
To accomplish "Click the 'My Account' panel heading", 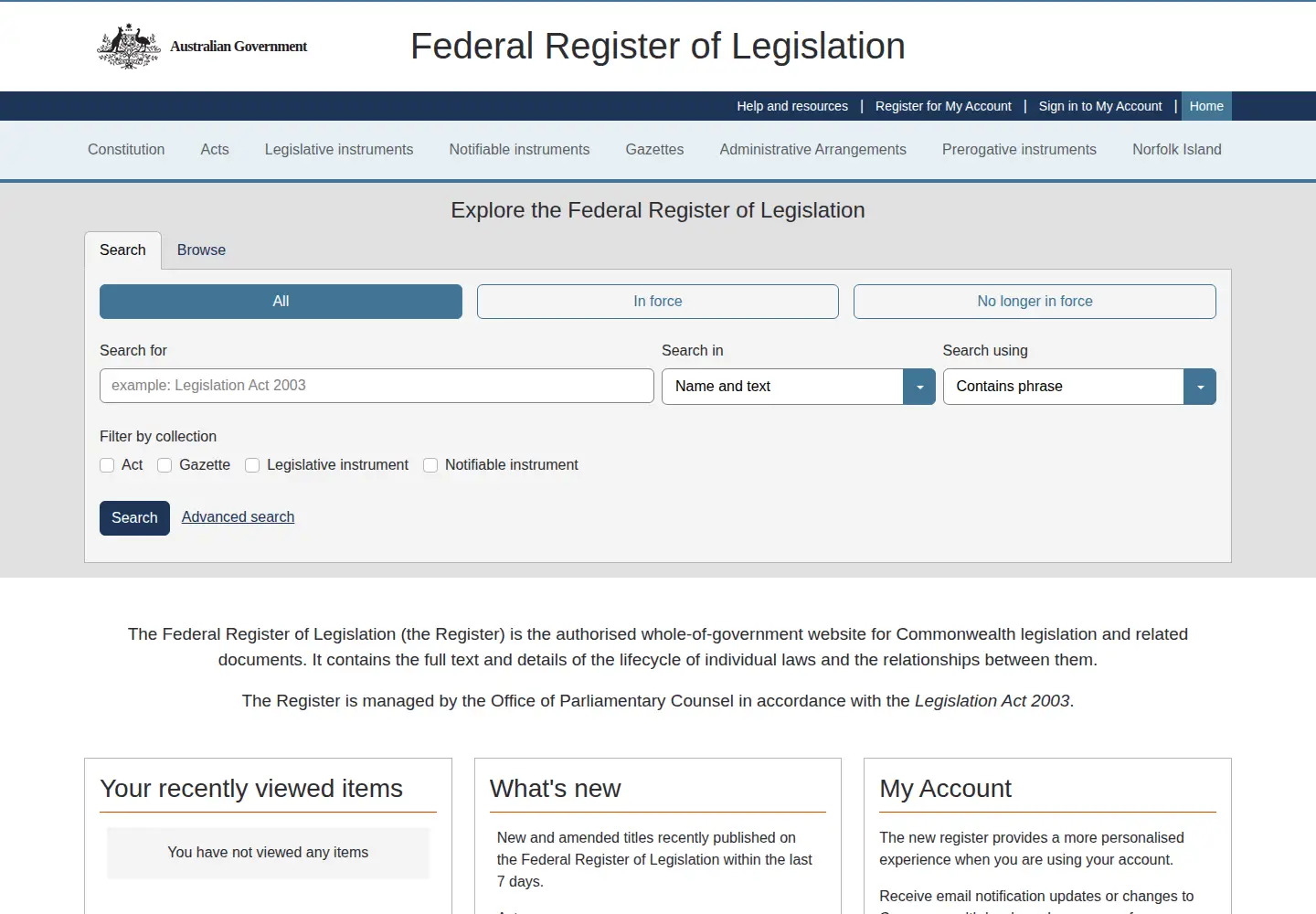I will tap(945, 789).
